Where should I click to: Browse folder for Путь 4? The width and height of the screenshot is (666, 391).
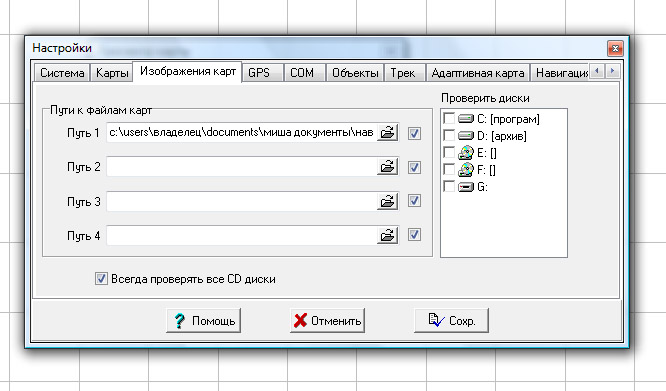pos(387,235)
